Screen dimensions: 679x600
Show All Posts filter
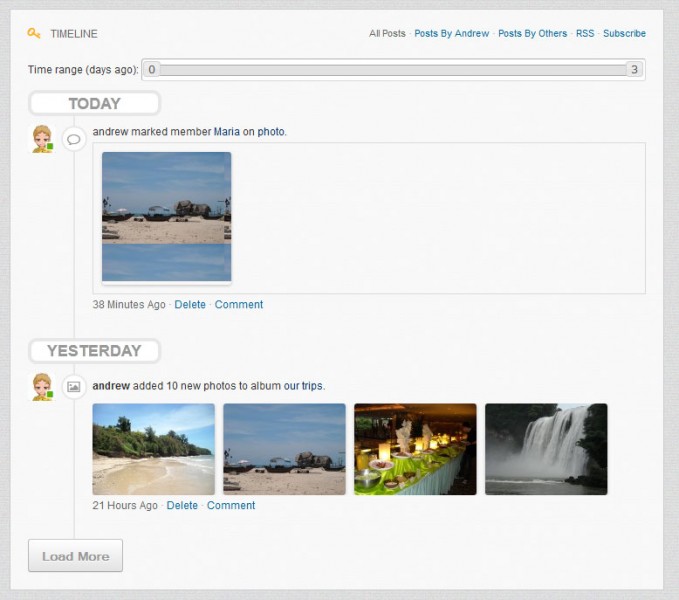pos(387,33)
